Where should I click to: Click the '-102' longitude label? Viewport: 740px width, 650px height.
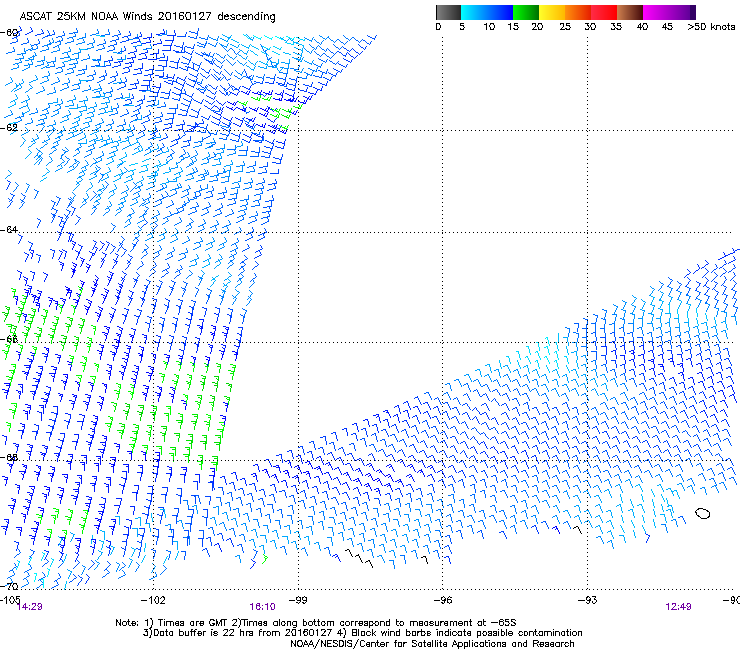(x=153, y=600)
